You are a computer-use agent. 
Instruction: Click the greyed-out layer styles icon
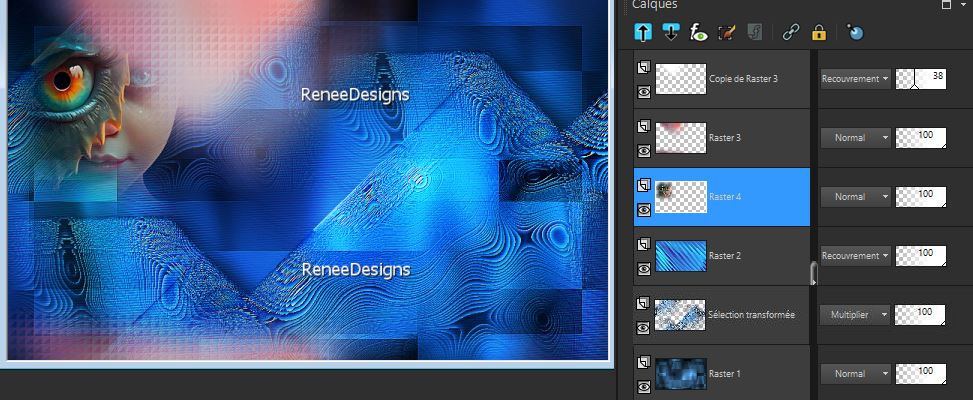click(755, 32)
